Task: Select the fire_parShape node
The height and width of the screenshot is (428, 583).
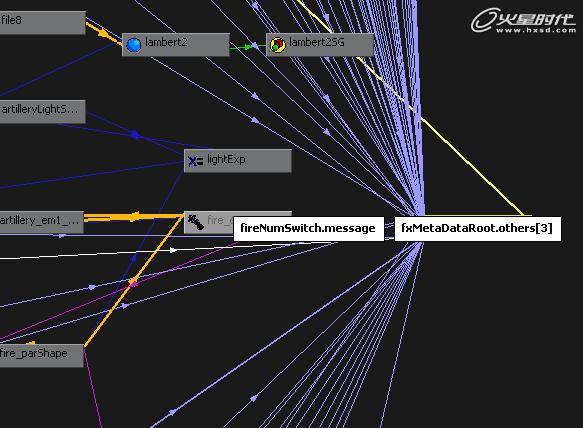Action: pos(42,355)
